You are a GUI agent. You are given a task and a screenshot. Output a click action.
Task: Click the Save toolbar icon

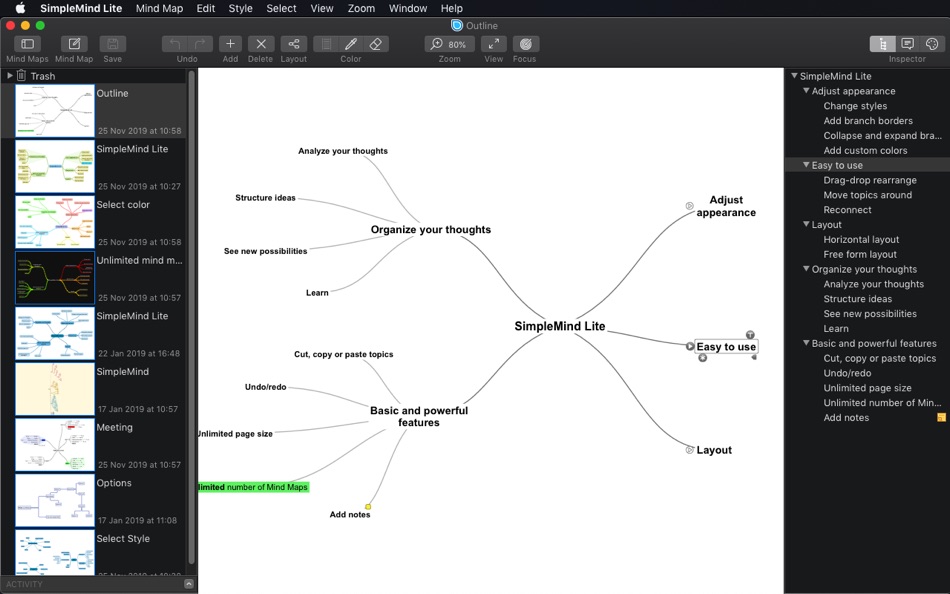(113, 44)
